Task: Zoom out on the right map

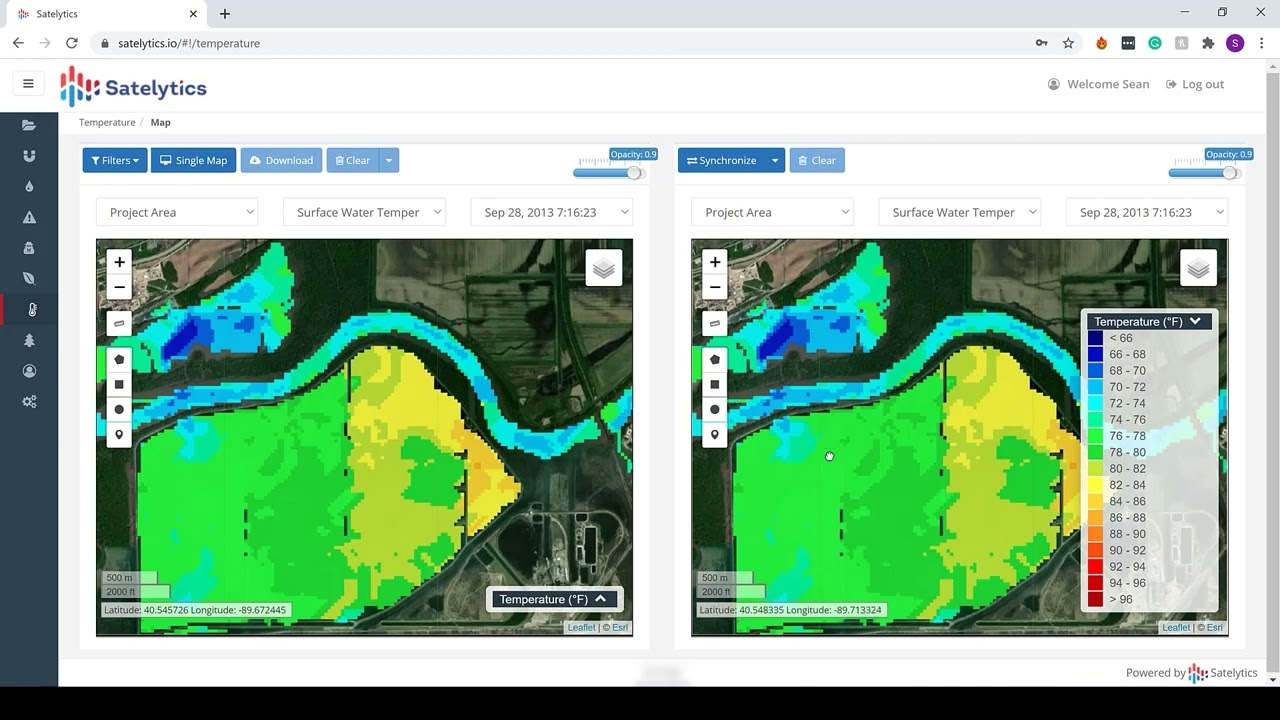Action: [x=714, y=287]
